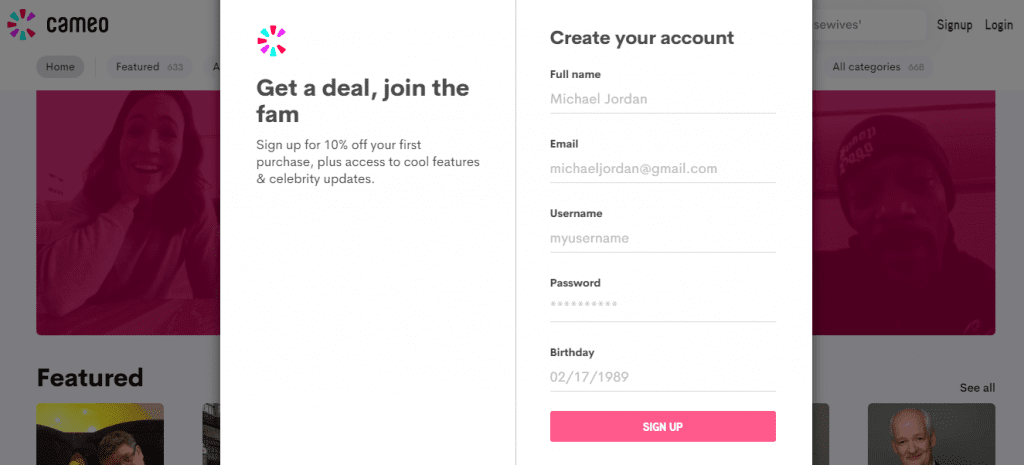Select the Password input field
The image size is (1024, 465).
pyautogui.click(x=662, y=304)
